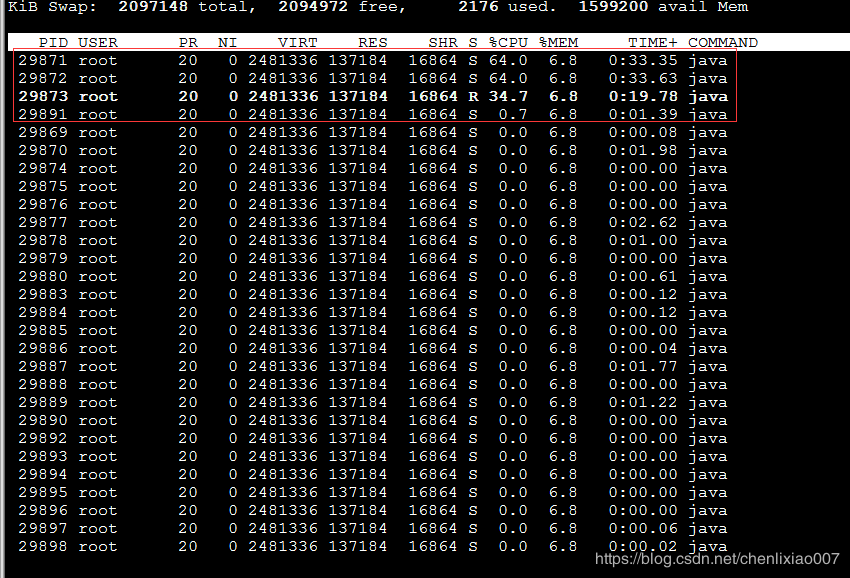Click the java command of PID 29871
The width and height of the screenshot is (850, 578).
[707, 60]
